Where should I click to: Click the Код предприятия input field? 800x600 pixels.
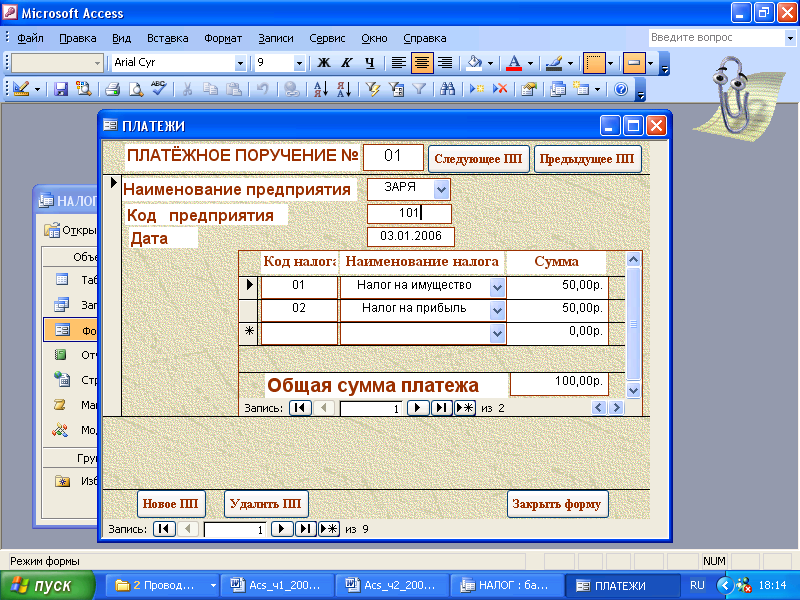409,213
